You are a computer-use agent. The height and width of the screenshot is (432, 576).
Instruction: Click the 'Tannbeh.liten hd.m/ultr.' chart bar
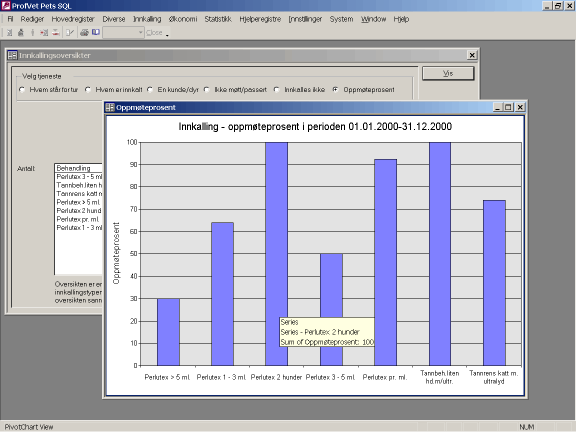click(x=440, y=254)
